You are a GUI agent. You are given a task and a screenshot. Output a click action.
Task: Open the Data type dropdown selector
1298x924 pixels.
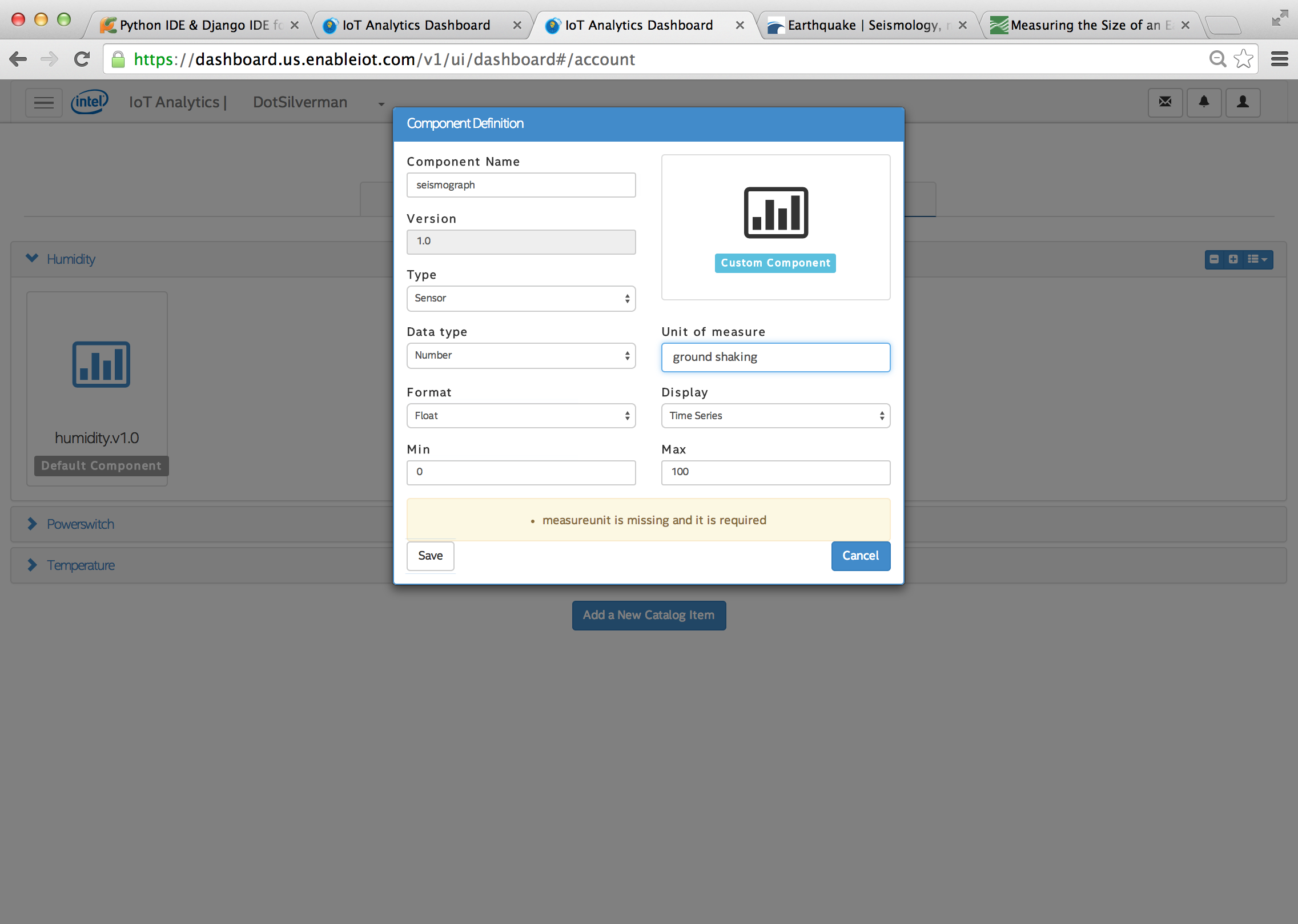point(521,355)
